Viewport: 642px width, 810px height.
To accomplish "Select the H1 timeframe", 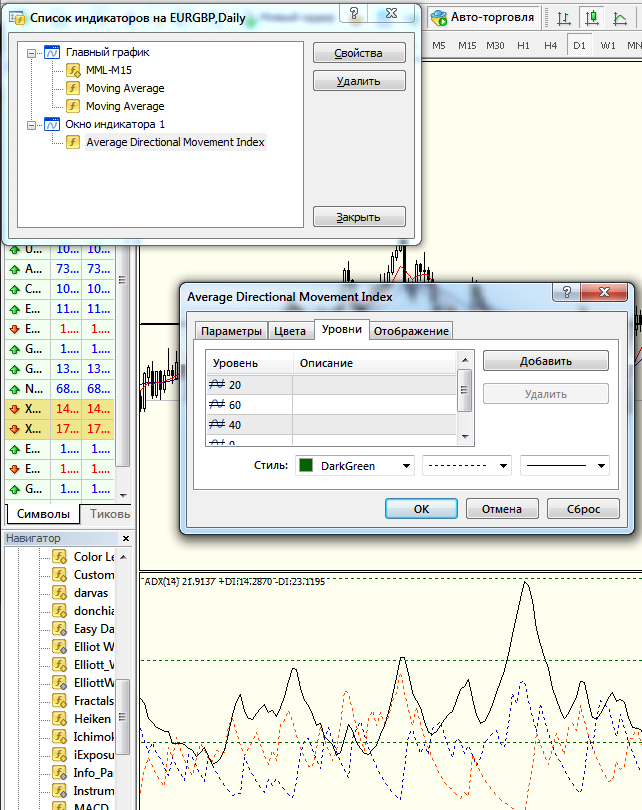I will pos(523,45).
